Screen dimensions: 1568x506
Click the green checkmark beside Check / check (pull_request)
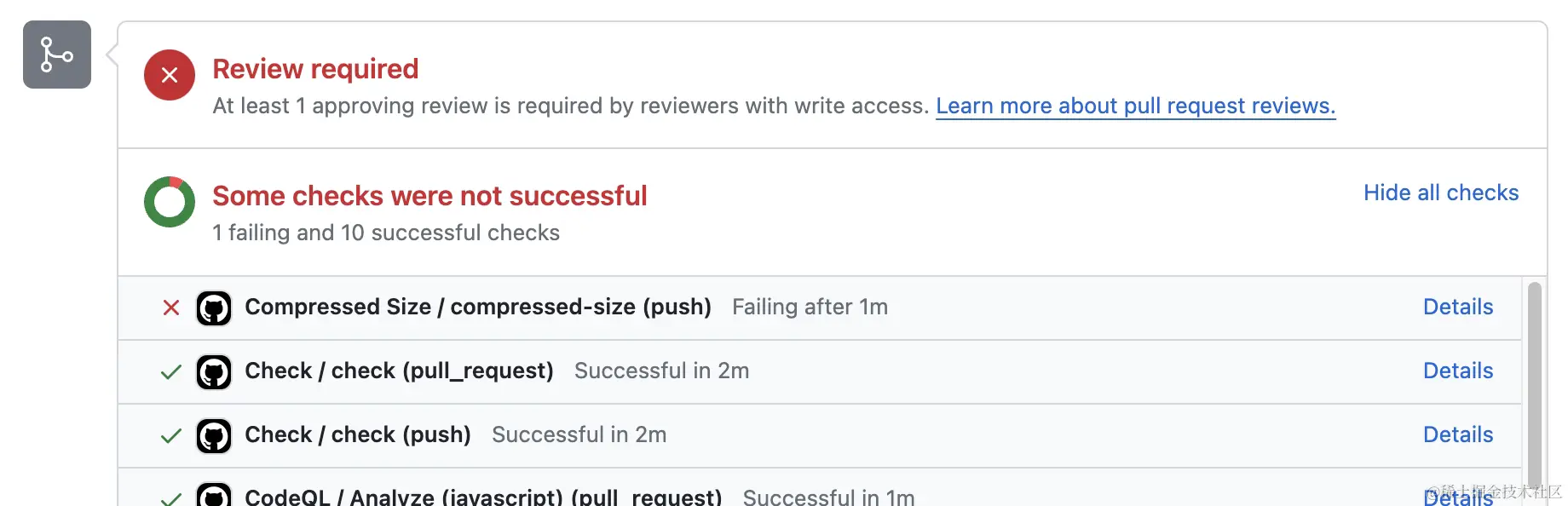tap(170, 371)
